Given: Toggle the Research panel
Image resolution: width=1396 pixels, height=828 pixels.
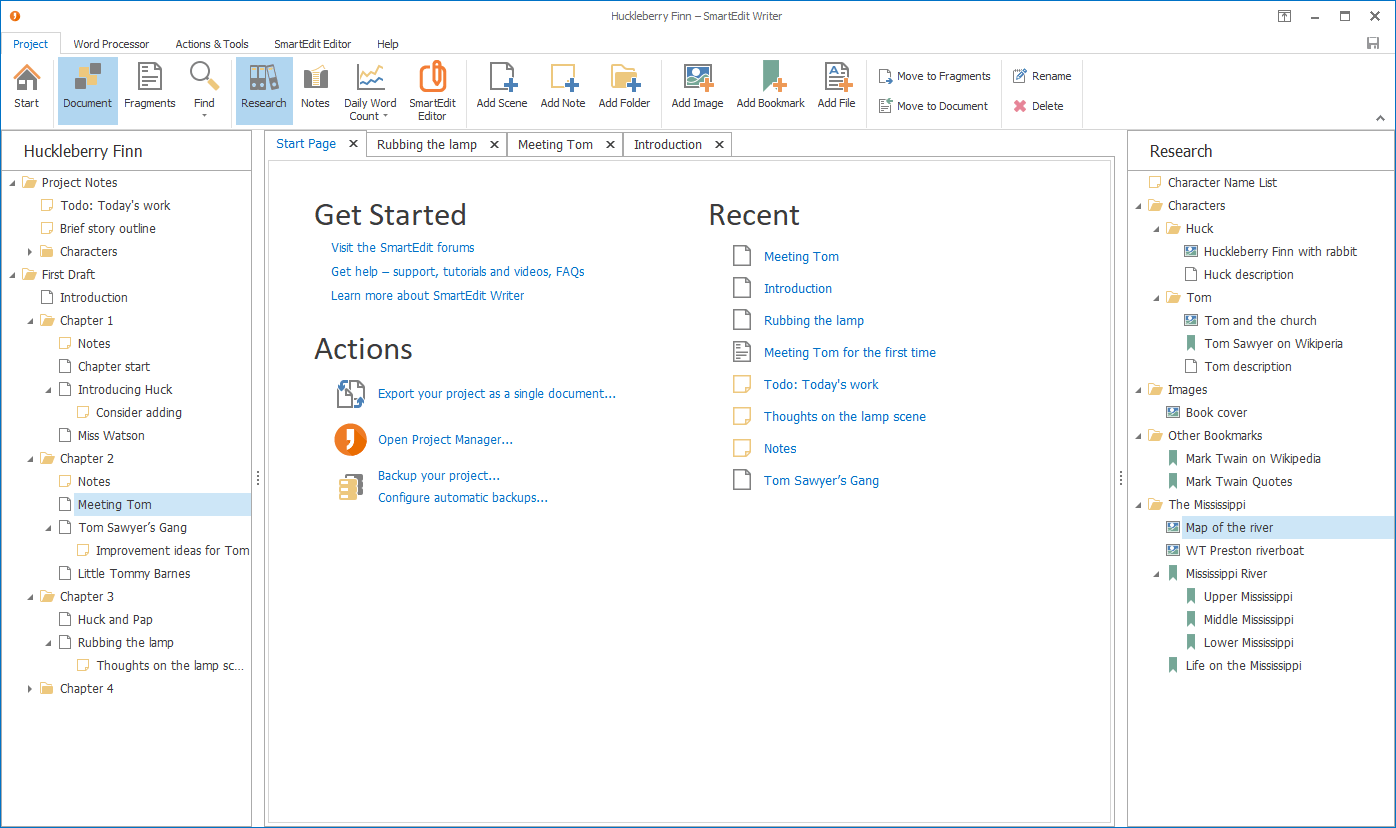Looking at the screenshot, I should pos(263,90).
